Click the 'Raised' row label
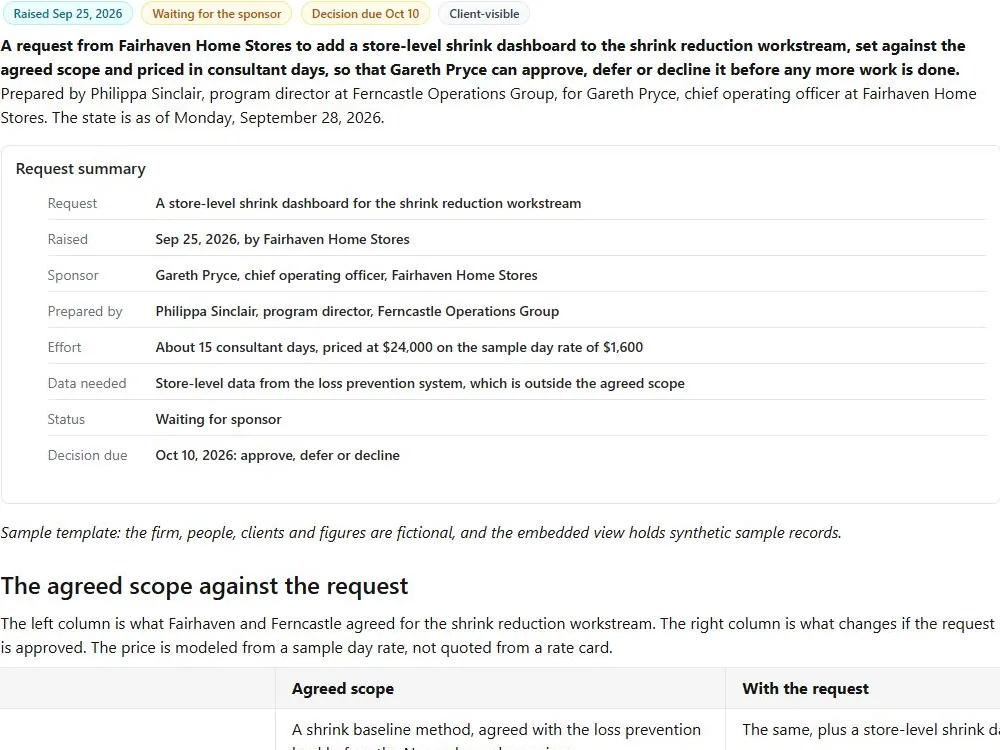Image resolution: width=1000 pixels, height=750 pixels. [x=68, y=239]
